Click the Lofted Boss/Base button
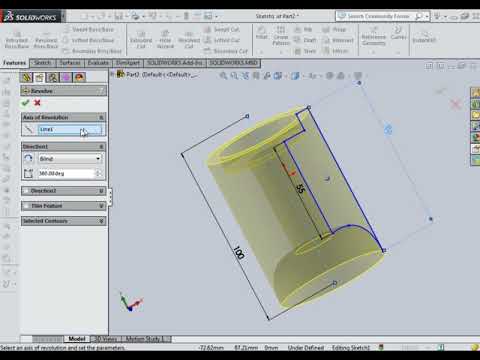 pyautogui.click(x=89, y=40)
